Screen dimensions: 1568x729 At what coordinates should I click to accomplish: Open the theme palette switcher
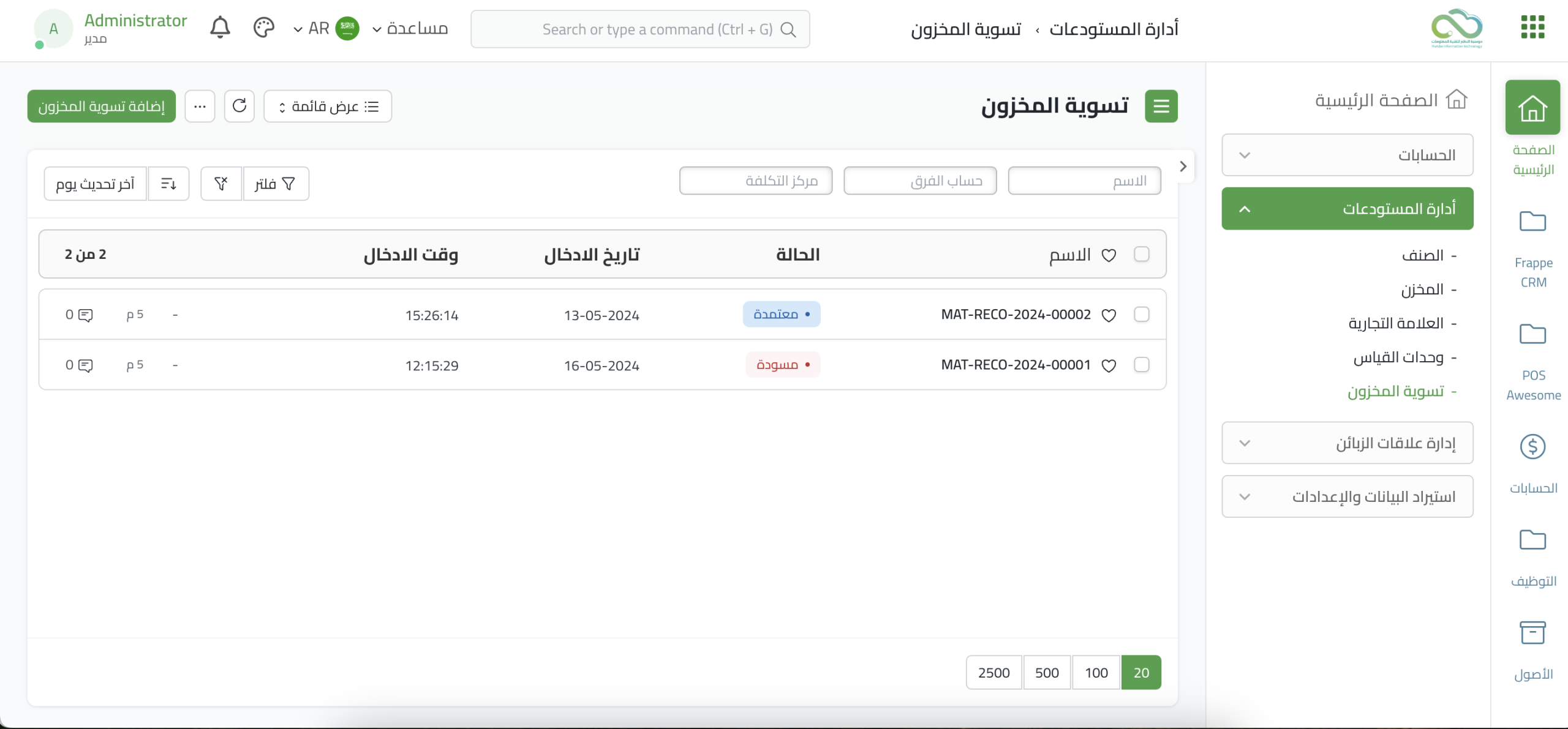tap(264, 28)
